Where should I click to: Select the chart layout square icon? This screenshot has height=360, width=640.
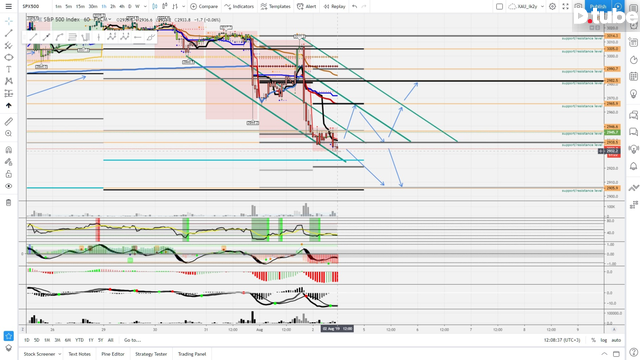[x=499, y=7]
